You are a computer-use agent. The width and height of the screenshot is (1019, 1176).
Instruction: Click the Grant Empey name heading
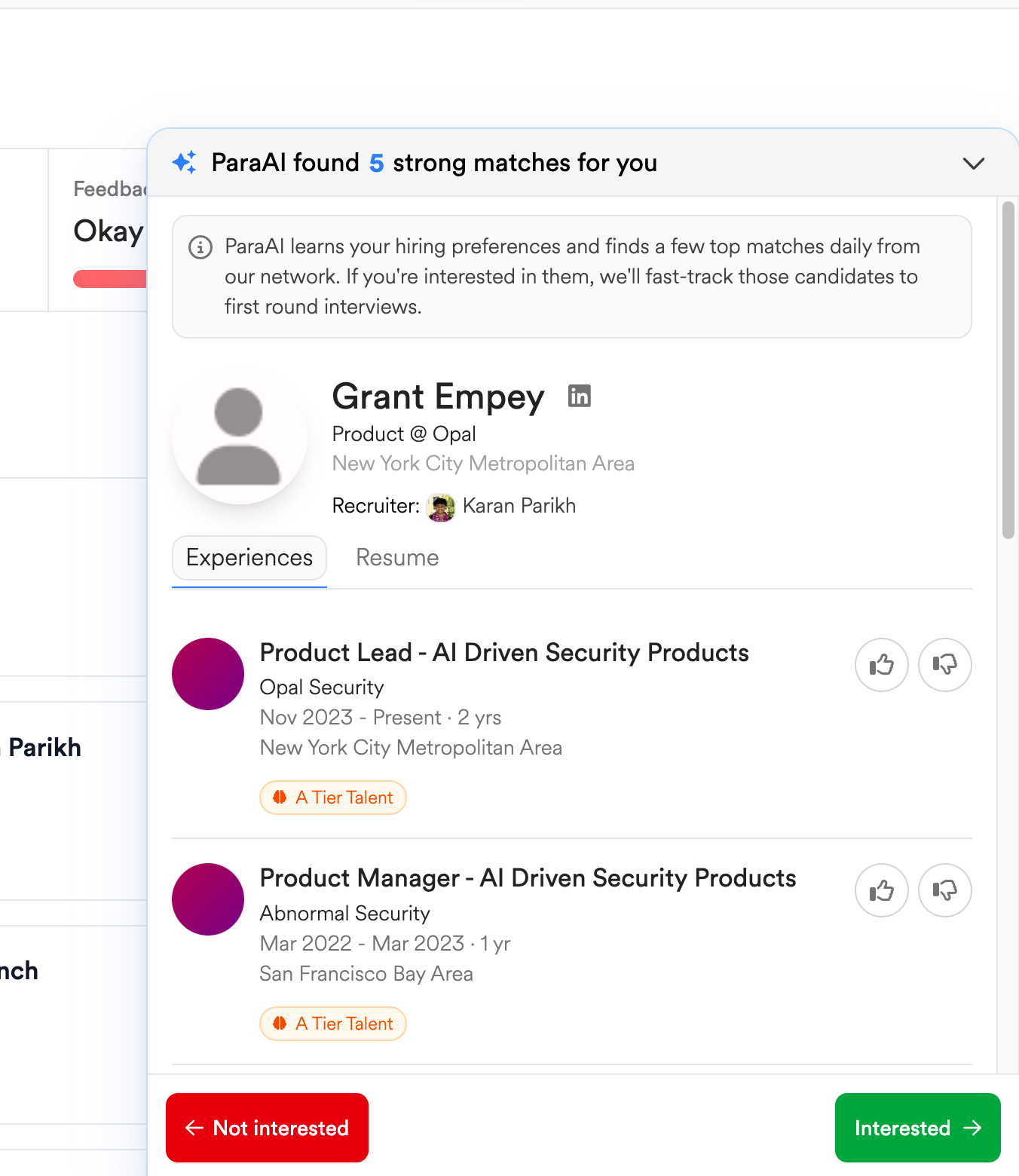(x=438, y=397)
